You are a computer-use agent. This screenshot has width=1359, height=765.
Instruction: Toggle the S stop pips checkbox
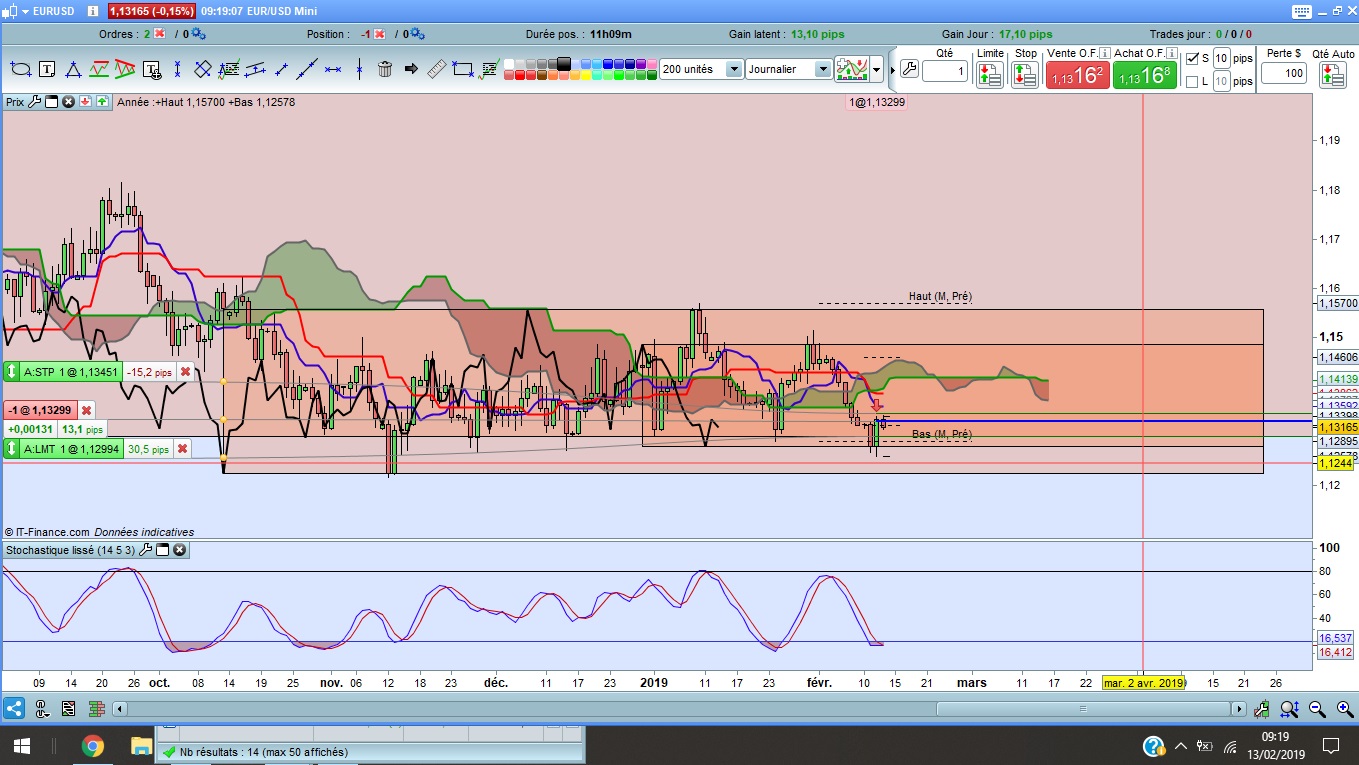click(x=1192, y=58)
